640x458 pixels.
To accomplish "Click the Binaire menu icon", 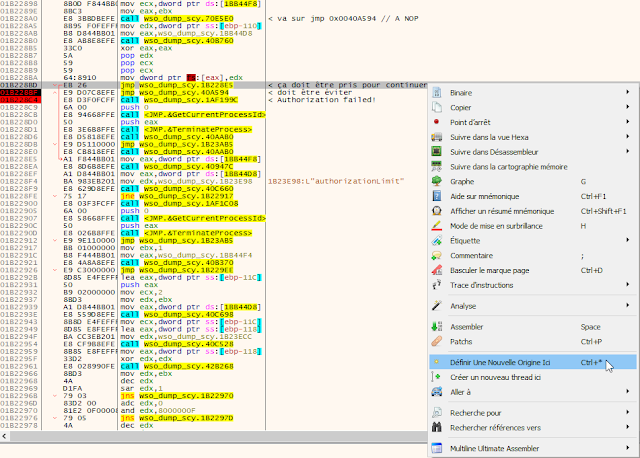I will [437, 93].
